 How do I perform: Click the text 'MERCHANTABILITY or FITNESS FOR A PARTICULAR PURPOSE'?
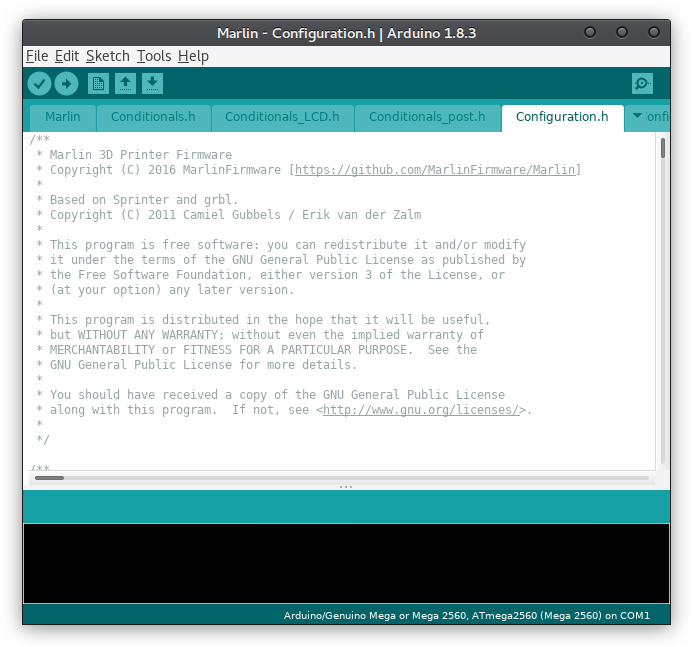pyautogui.click(x=228, y=350)
